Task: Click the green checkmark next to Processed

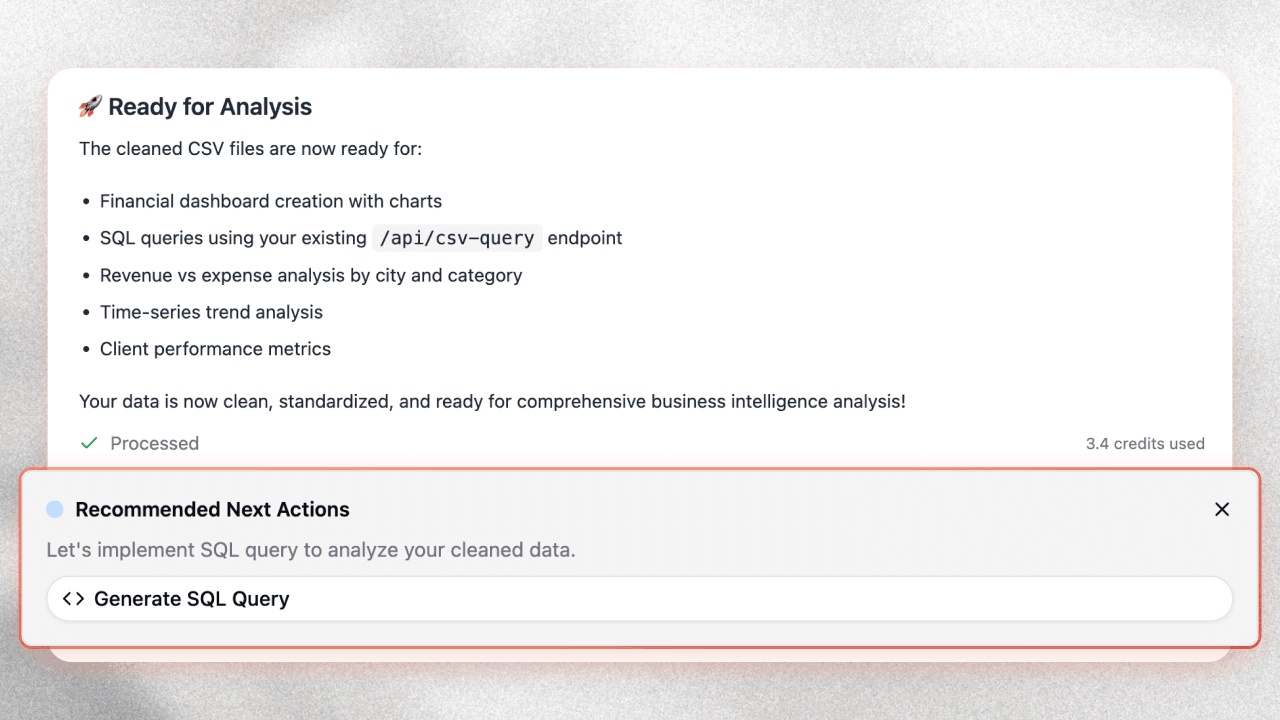Action: 87,442
